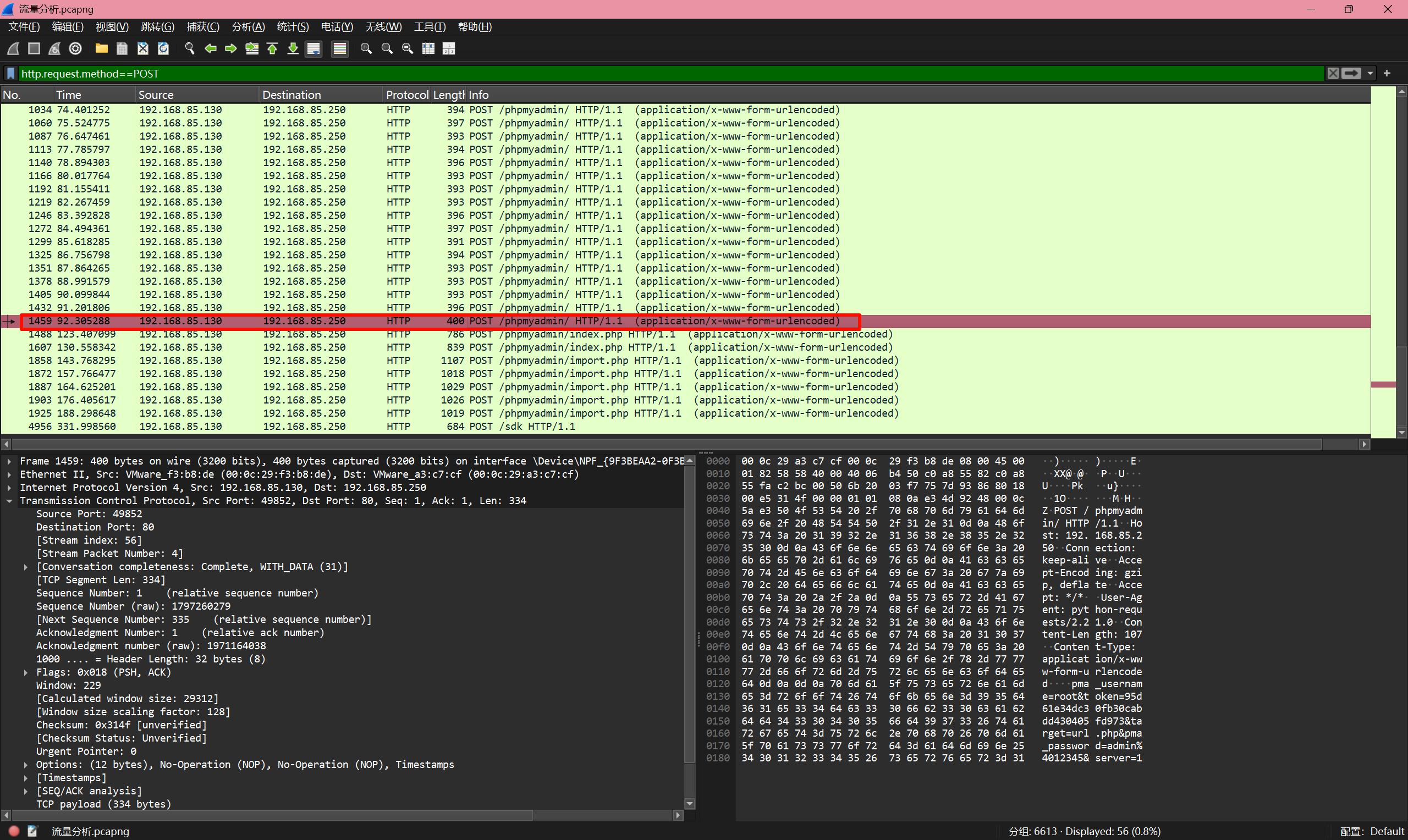Open a capture file with folder icon

[101, 49]
